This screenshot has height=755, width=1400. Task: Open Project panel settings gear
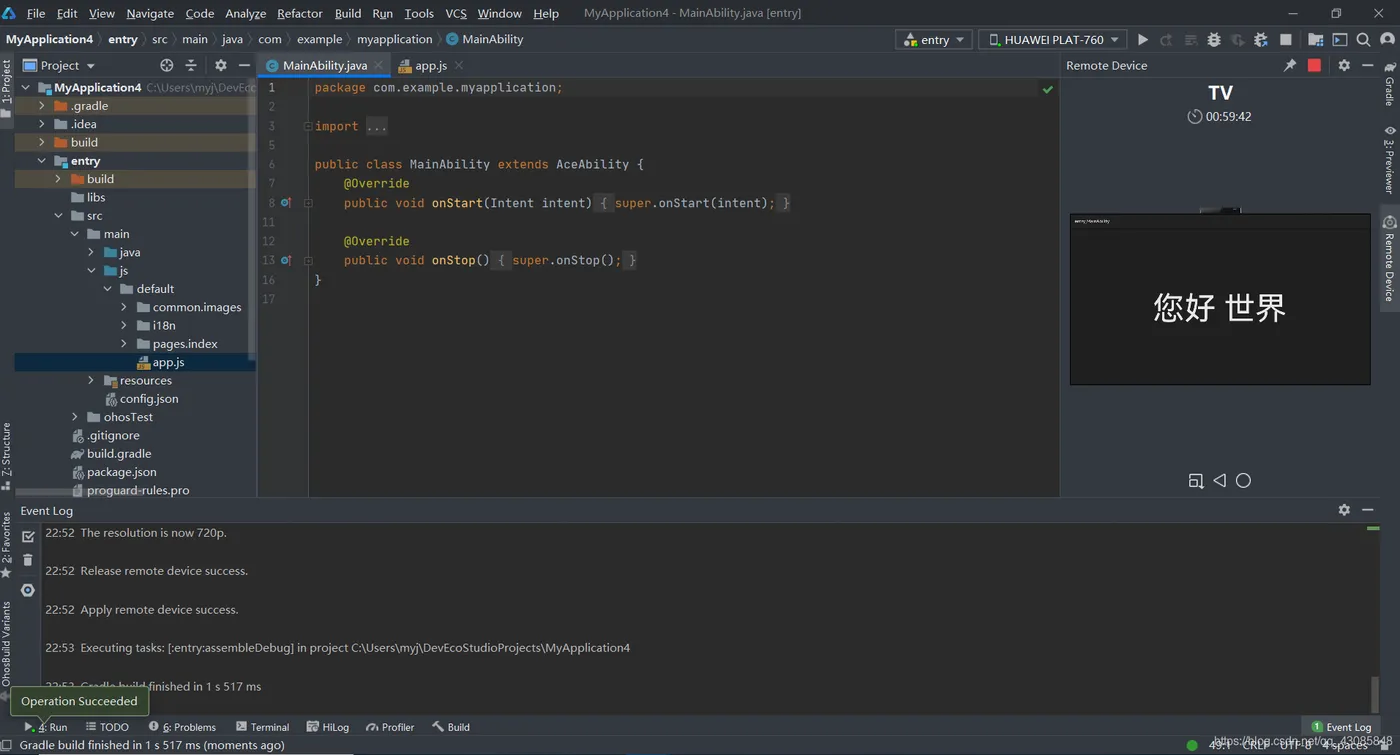(221, 65)
